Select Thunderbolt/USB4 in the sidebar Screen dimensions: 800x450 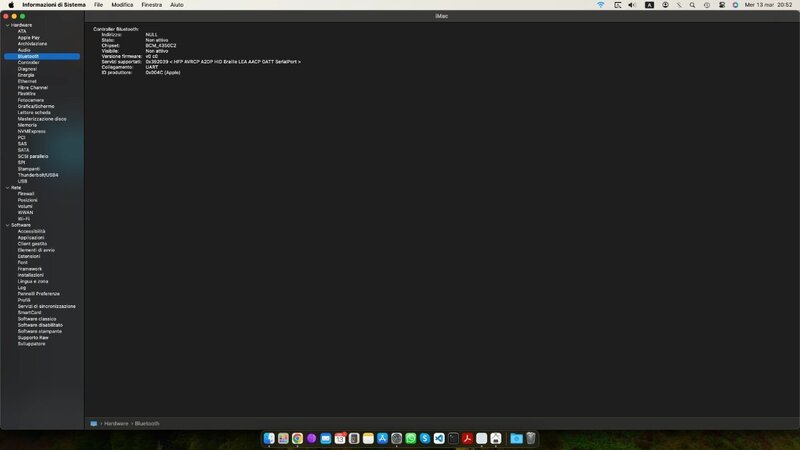tap(38, 175)
